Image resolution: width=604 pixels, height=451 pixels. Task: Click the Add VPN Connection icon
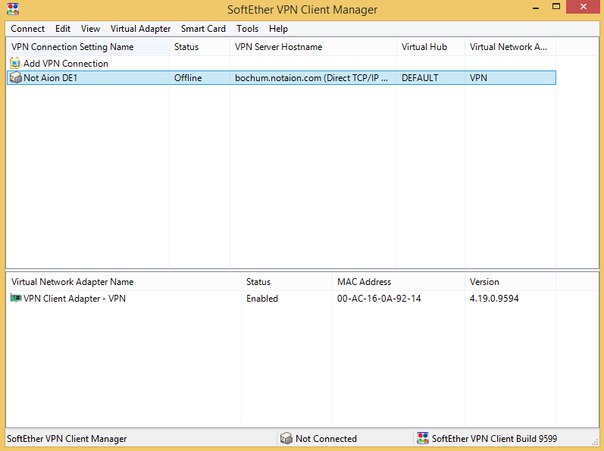(15, 63)
